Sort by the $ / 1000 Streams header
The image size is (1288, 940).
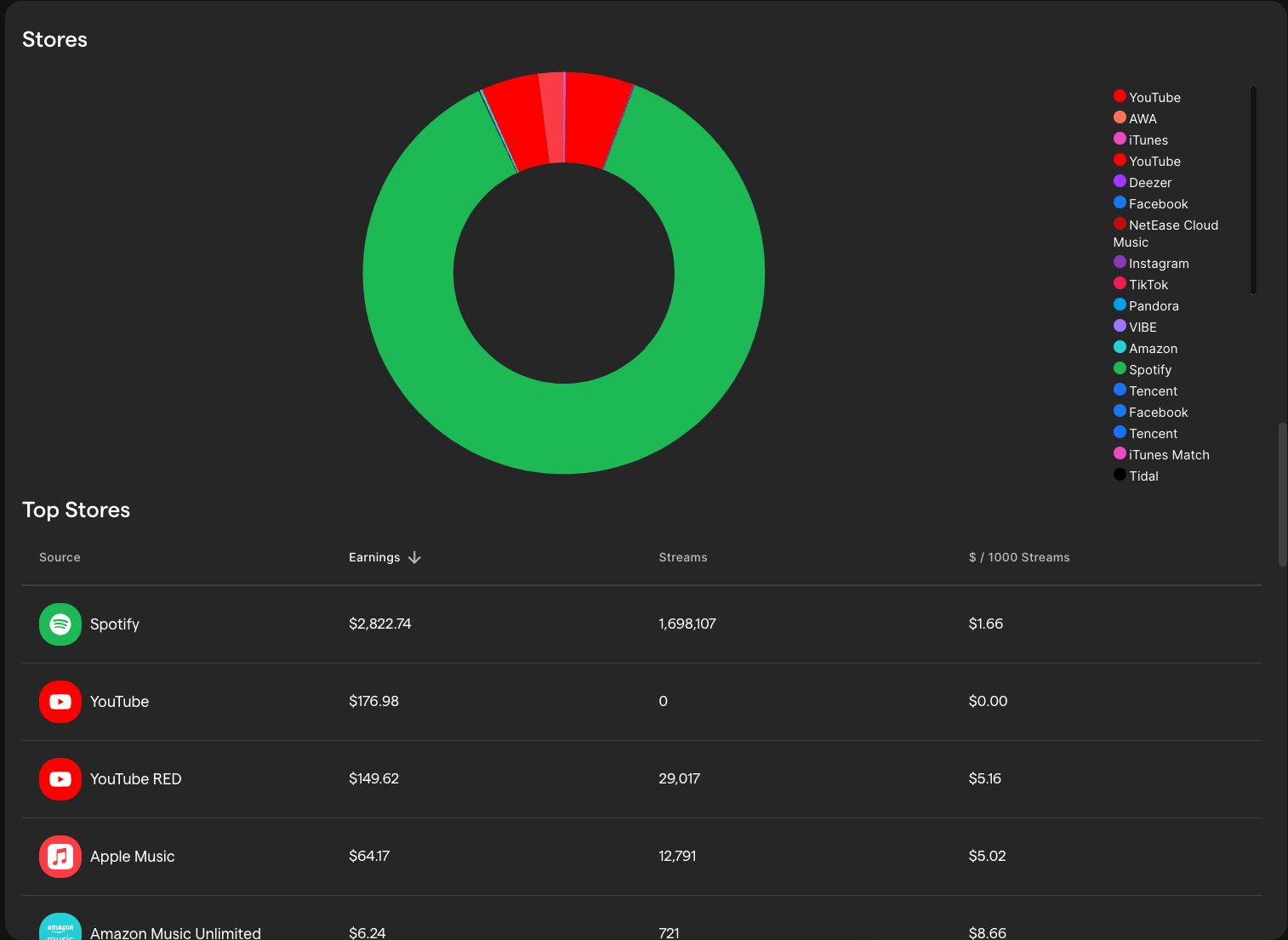coord(1019,557)
